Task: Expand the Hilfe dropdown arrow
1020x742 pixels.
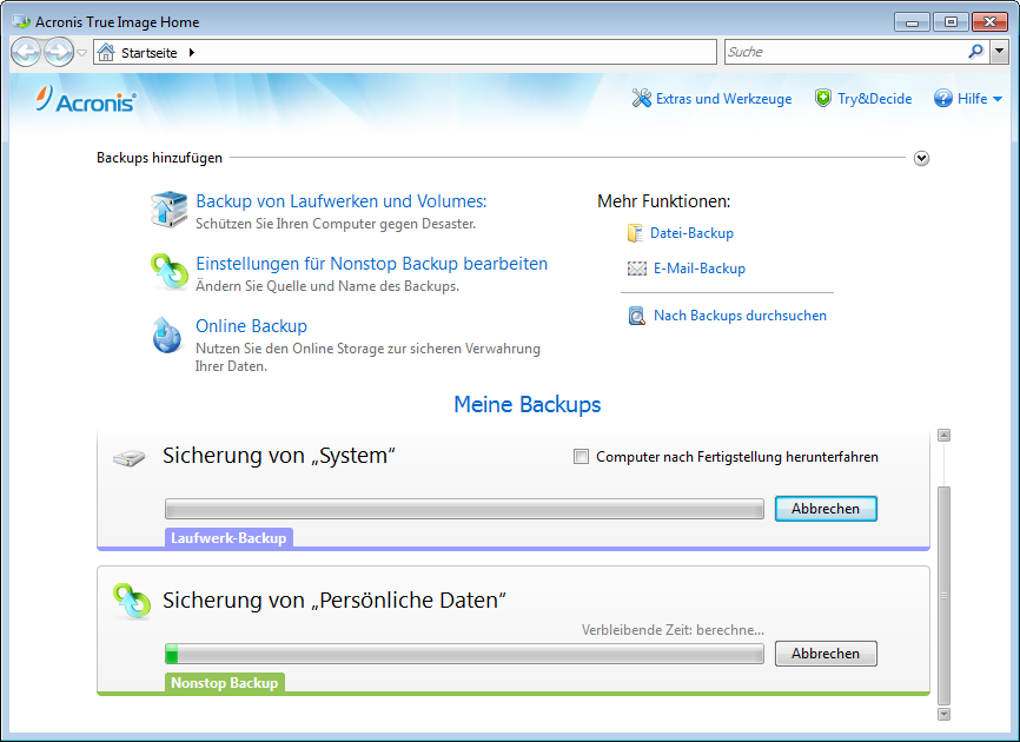Action: (997, 99)
